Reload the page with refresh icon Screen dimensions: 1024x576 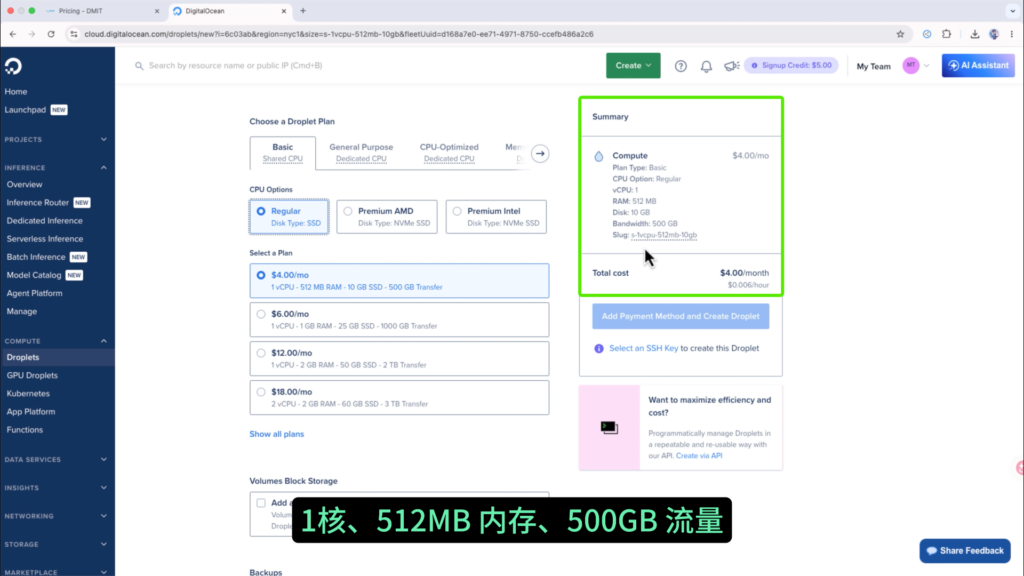coord(51,34)
